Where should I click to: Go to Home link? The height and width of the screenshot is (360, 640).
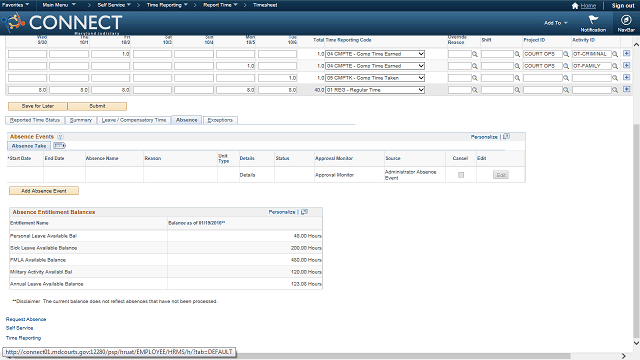588,6
